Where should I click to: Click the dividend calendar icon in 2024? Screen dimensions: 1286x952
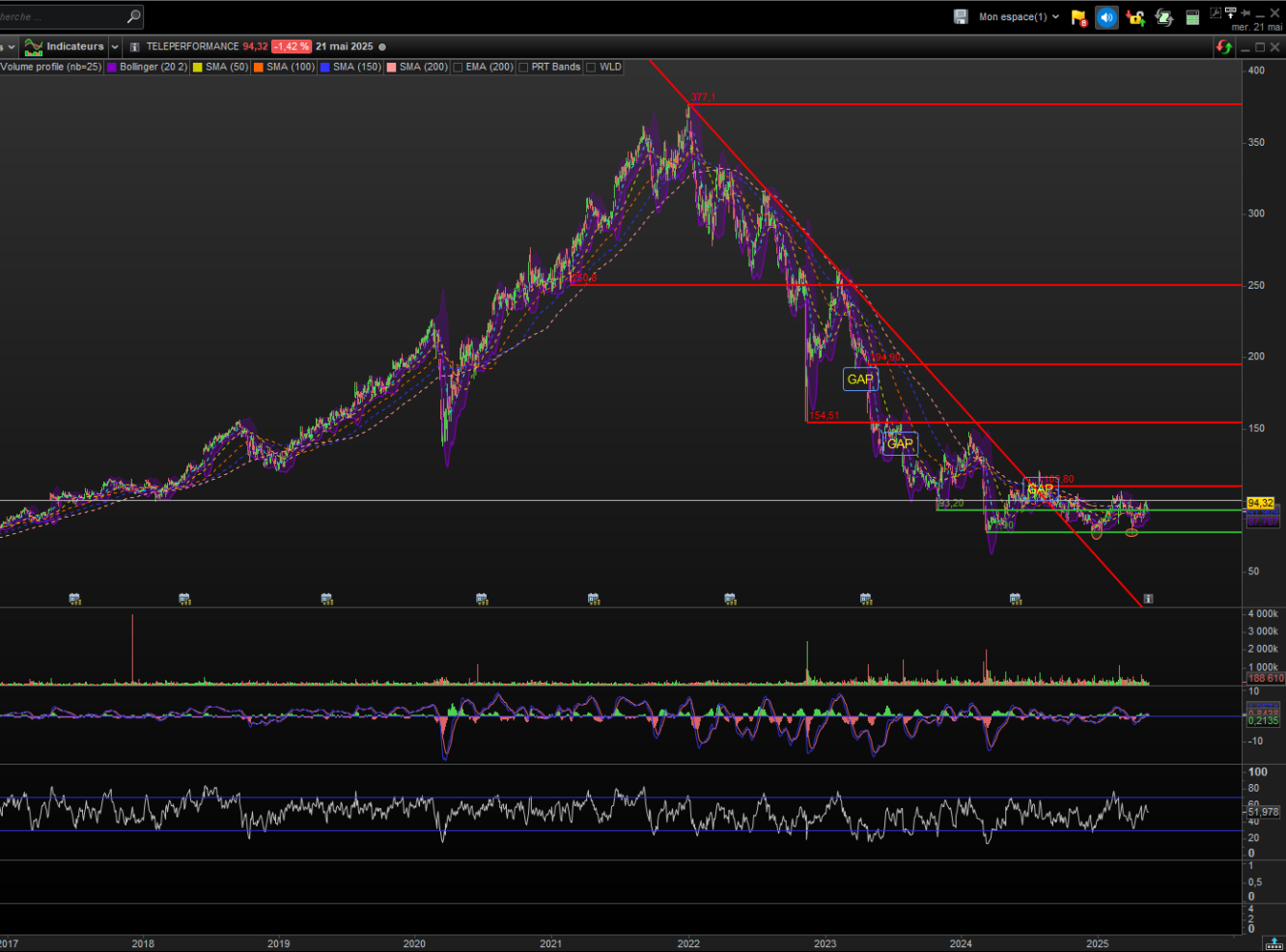click(1016, 599)
